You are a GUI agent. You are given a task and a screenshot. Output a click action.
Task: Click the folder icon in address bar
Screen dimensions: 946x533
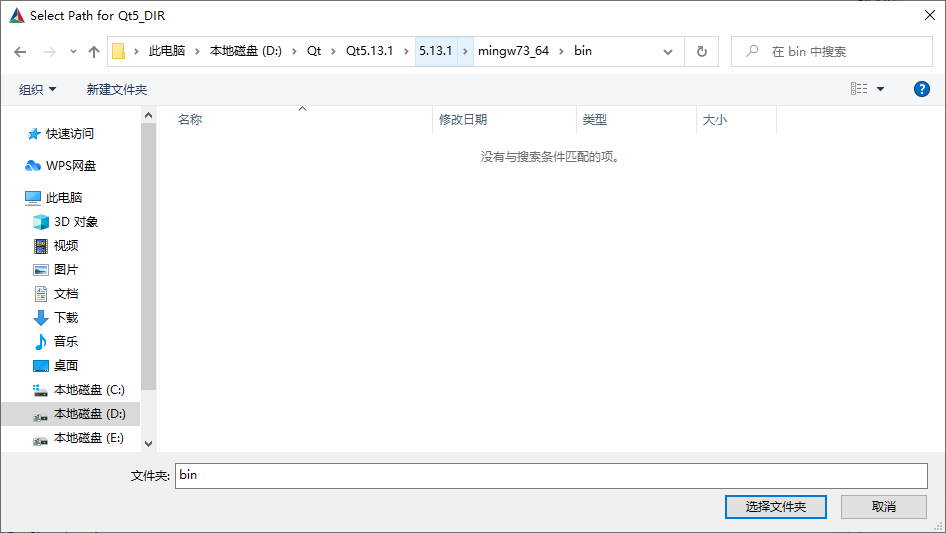click(118, 51)
